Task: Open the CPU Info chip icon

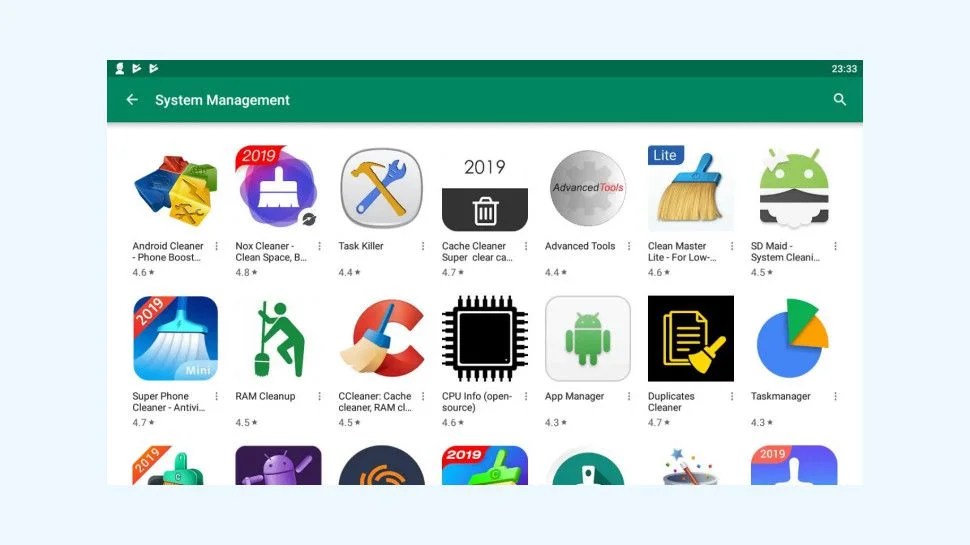Action: (485, 338)
